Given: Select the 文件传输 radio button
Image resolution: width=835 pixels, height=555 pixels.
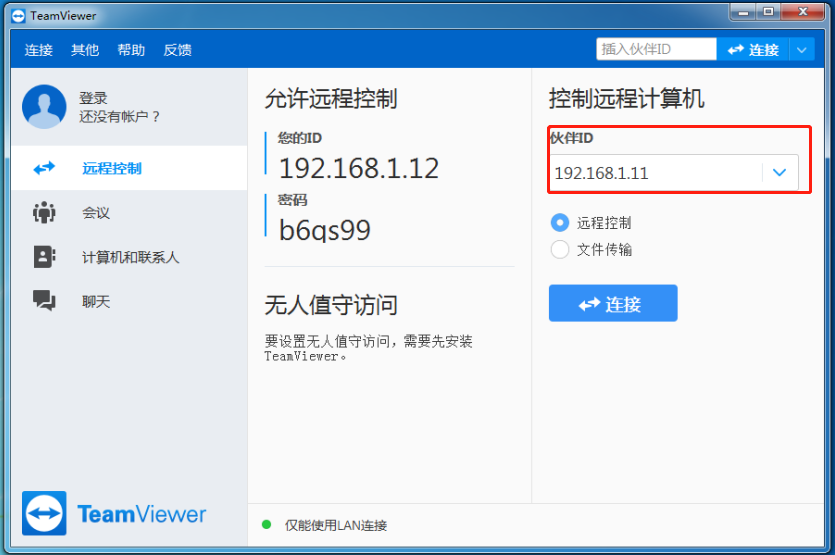Looking at the screenshot, I should [560, 250].
